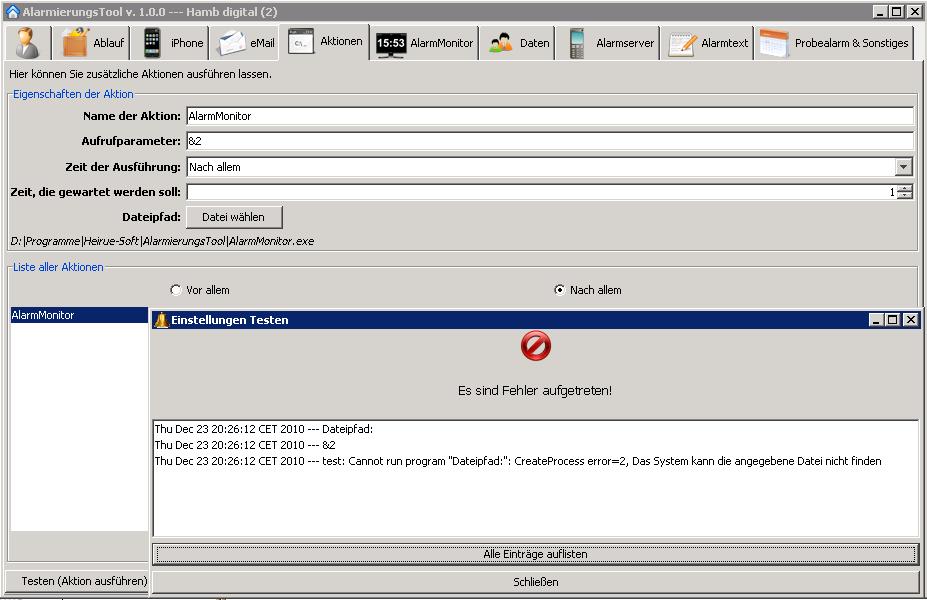
Task: Click the Ablauf tab package icon
Action: click(76, 43)
